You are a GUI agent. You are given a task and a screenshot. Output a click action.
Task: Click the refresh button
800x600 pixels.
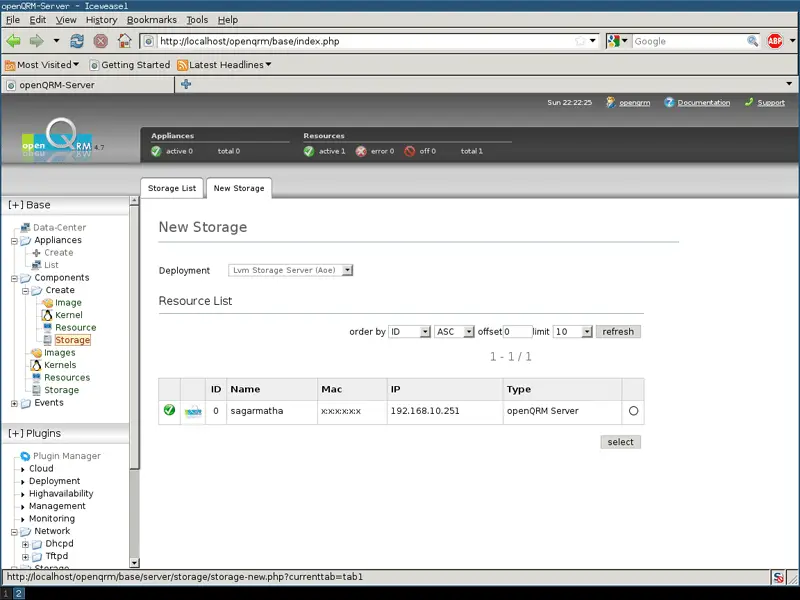618,332
